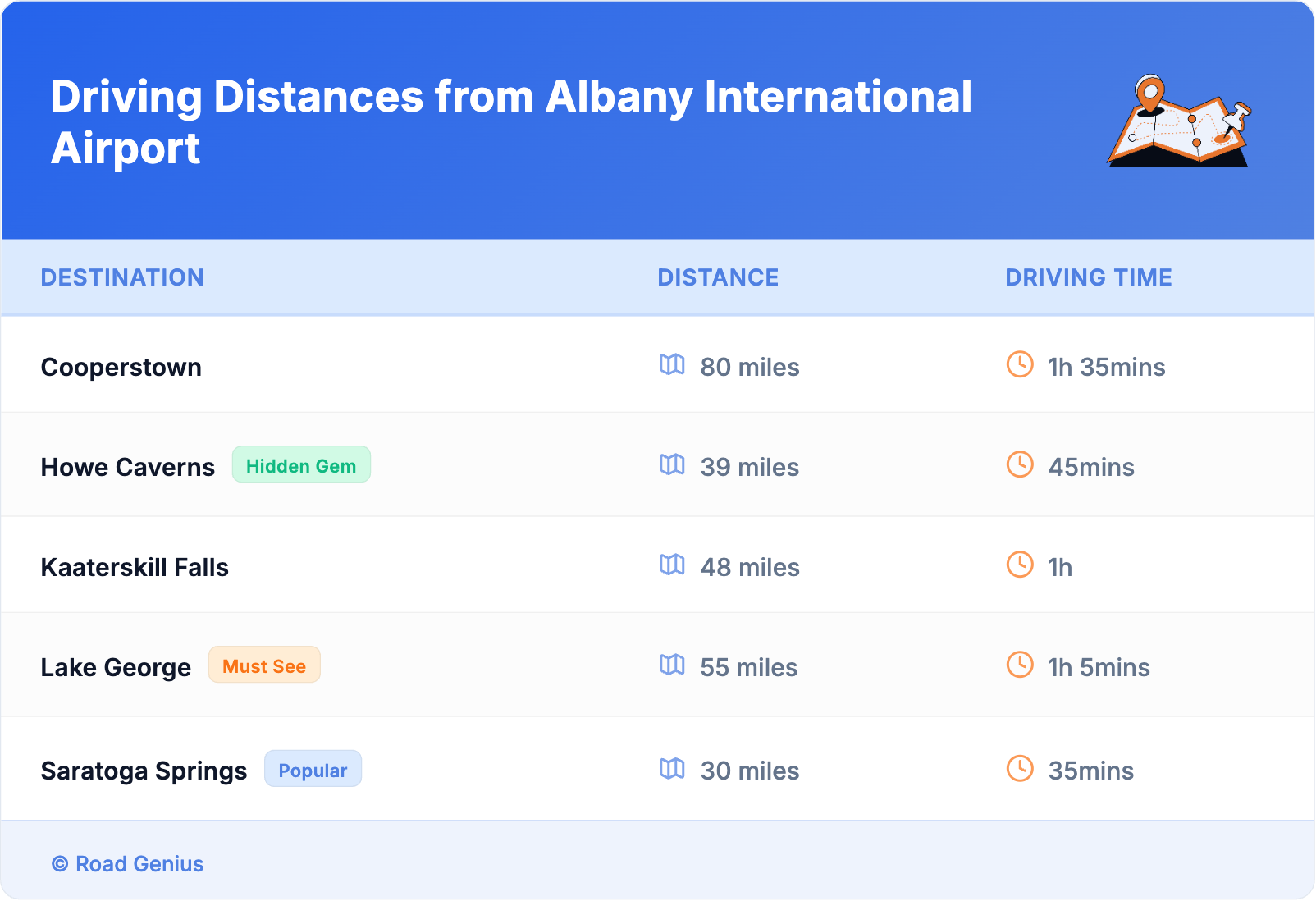This screenshot has height=901, width=1316.
Task: Click the map icon beside 55 miles
Action: (x=672, y=665)
